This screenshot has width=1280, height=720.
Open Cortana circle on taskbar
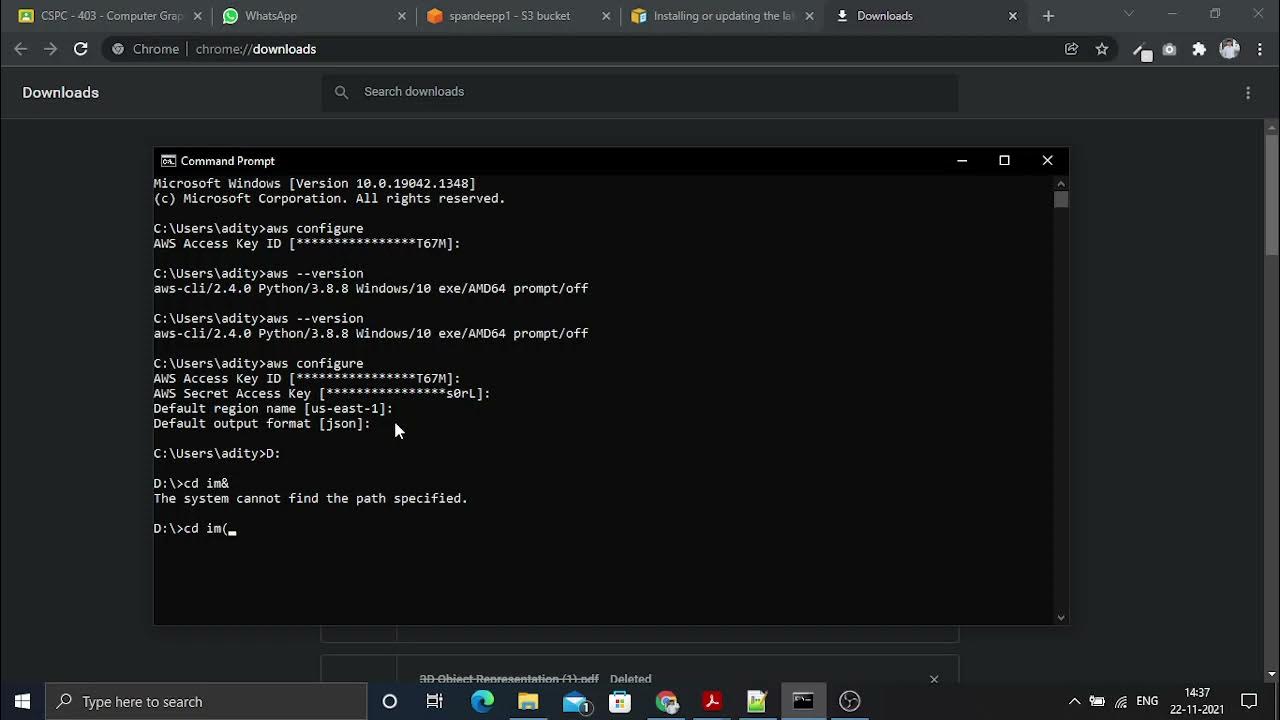(390, 701)
